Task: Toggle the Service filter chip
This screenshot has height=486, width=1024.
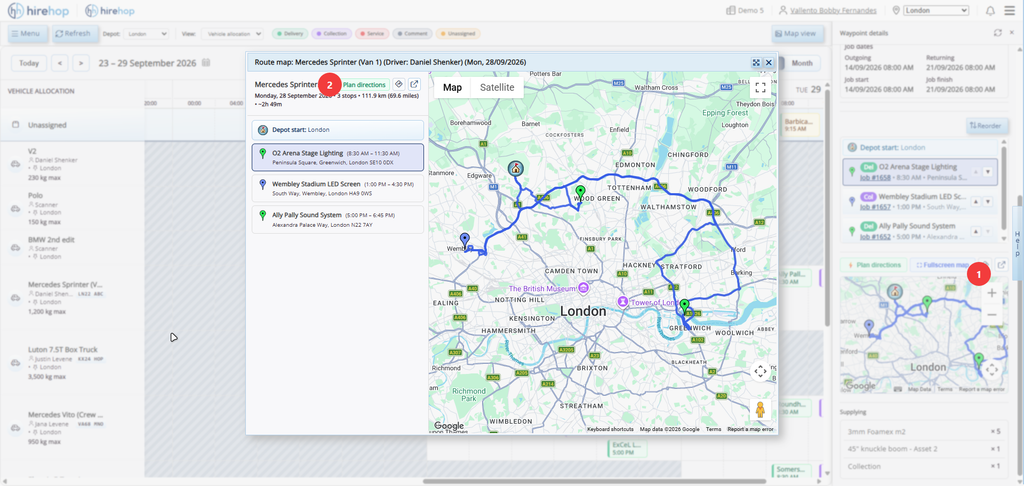Action: [x=372, y=33]
